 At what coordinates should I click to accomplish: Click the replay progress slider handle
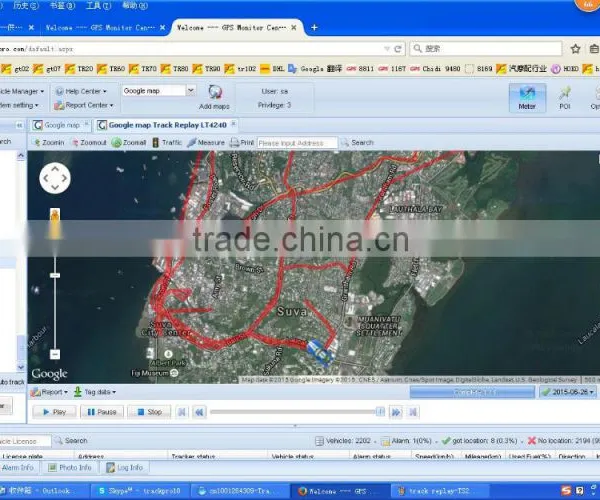tap(380, 412)
